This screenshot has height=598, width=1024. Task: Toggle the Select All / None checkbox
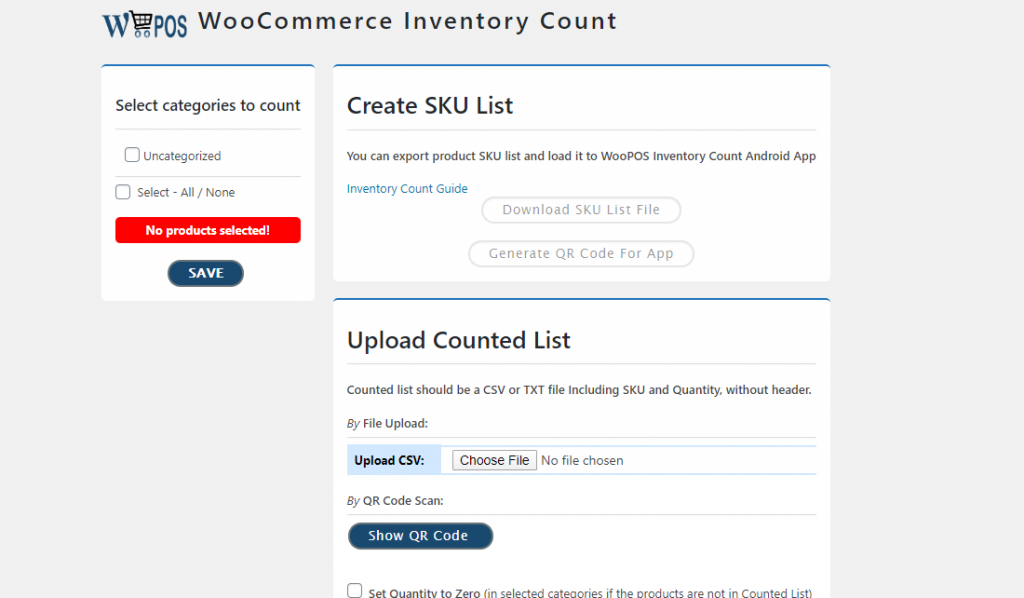pos(123,192)
